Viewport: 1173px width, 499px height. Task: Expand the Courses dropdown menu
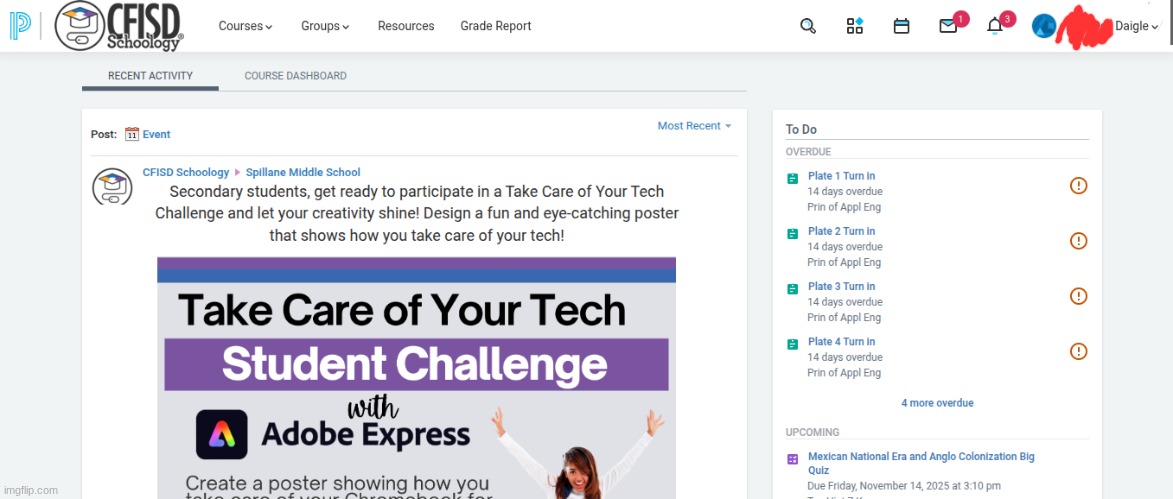tap(245, 26)
